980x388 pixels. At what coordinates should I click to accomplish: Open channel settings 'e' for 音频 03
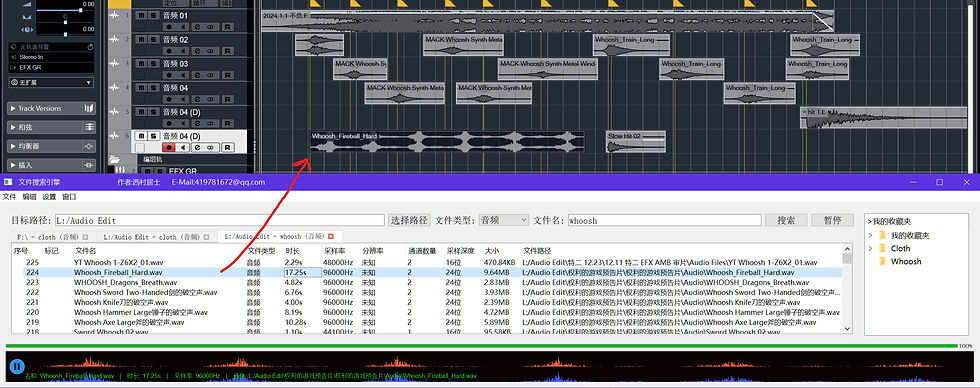[198, 76]
